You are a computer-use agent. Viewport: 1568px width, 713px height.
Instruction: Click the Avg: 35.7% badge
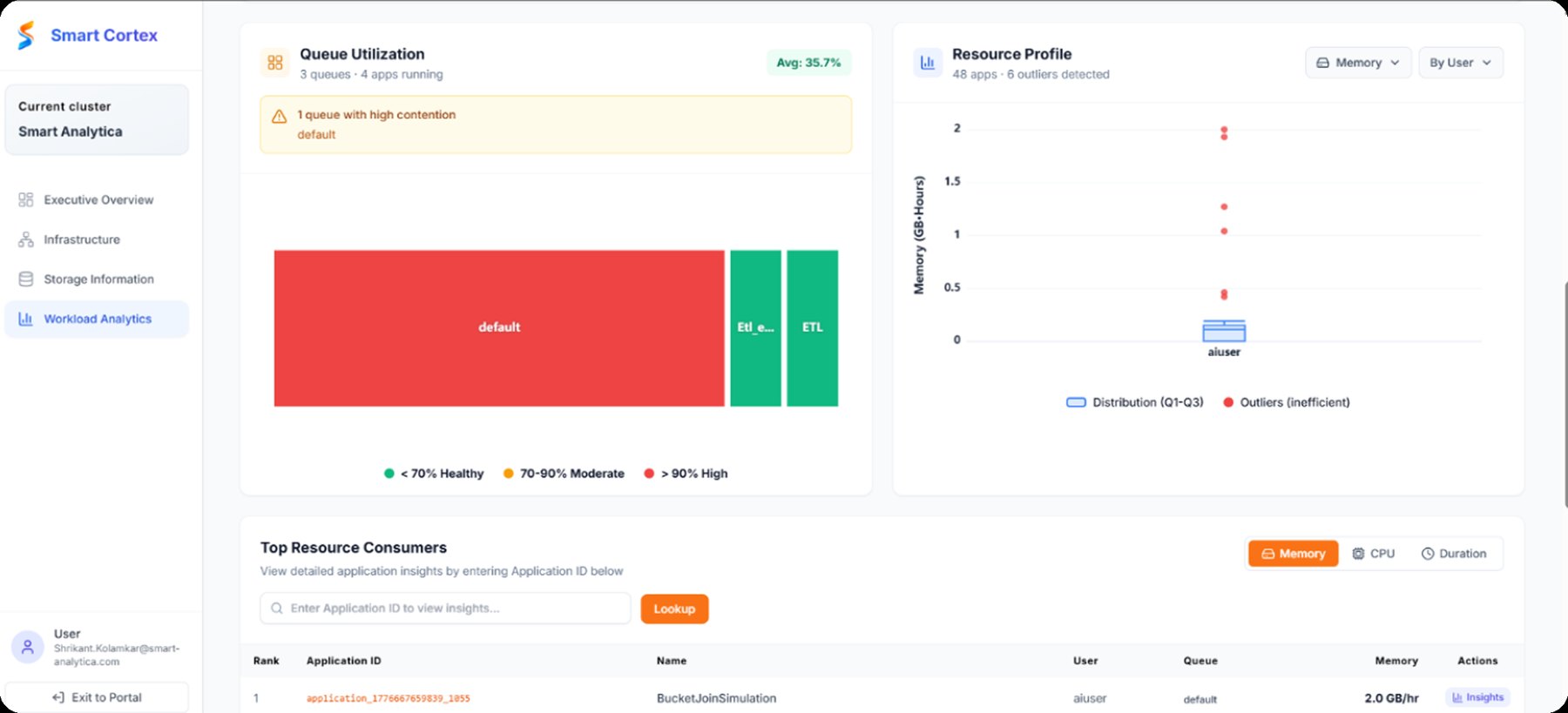tap(808, 63)
